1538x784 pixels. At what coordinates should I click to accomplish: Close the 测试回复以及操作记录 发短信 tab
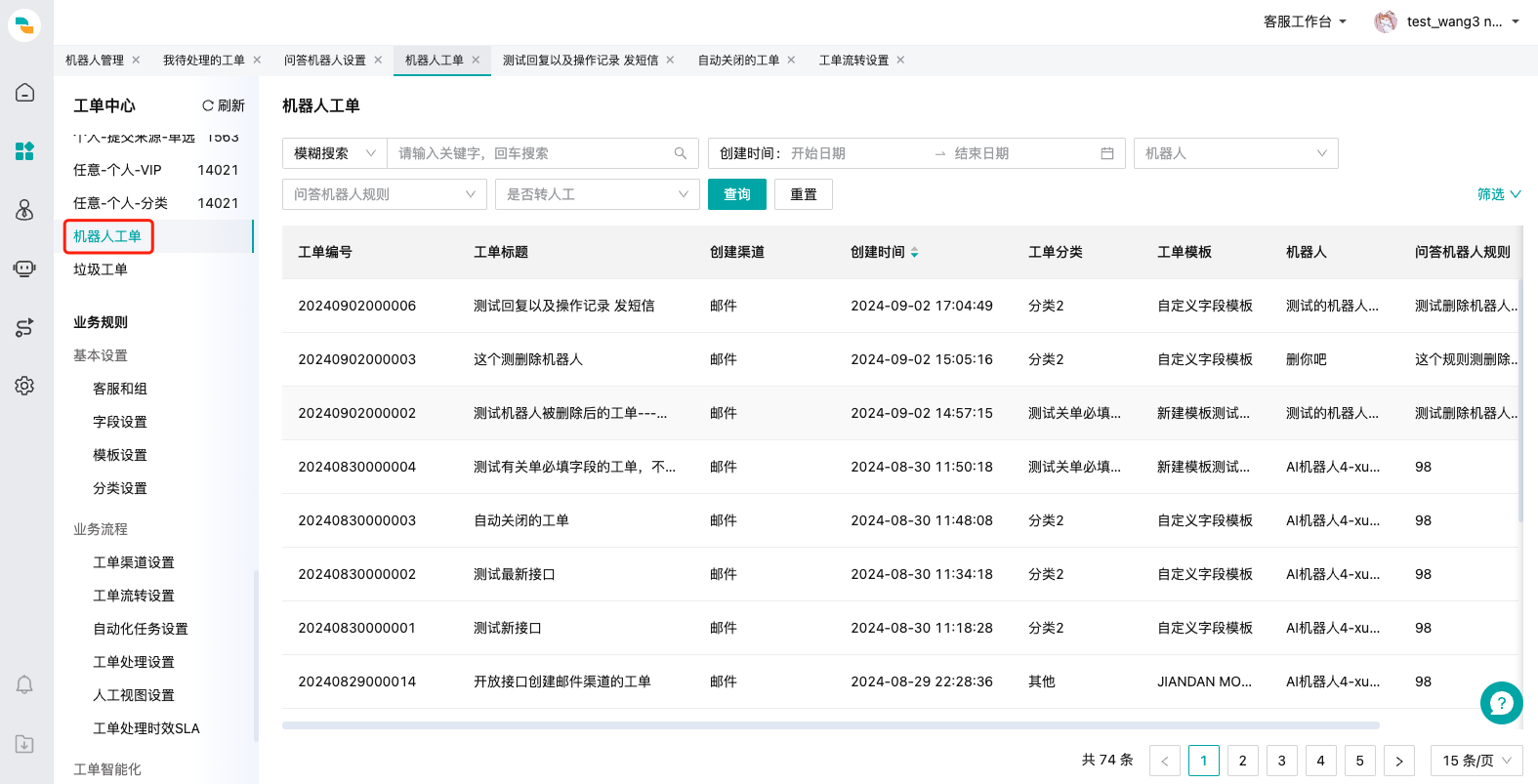coord(670,60)
